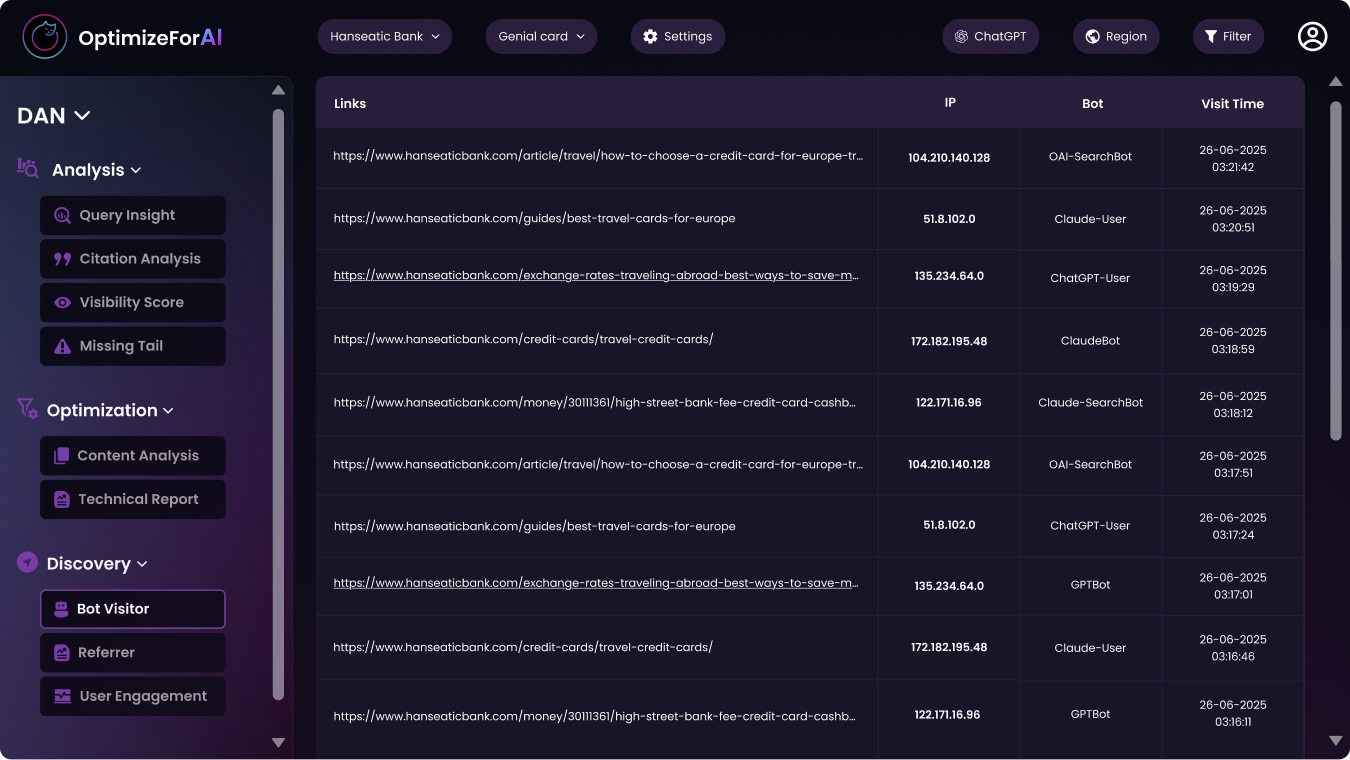This screenshot has height=760, width=1350.
Task: Open the underlined exchange-rates link from ChatGPT-User
Action: (596, 276)
